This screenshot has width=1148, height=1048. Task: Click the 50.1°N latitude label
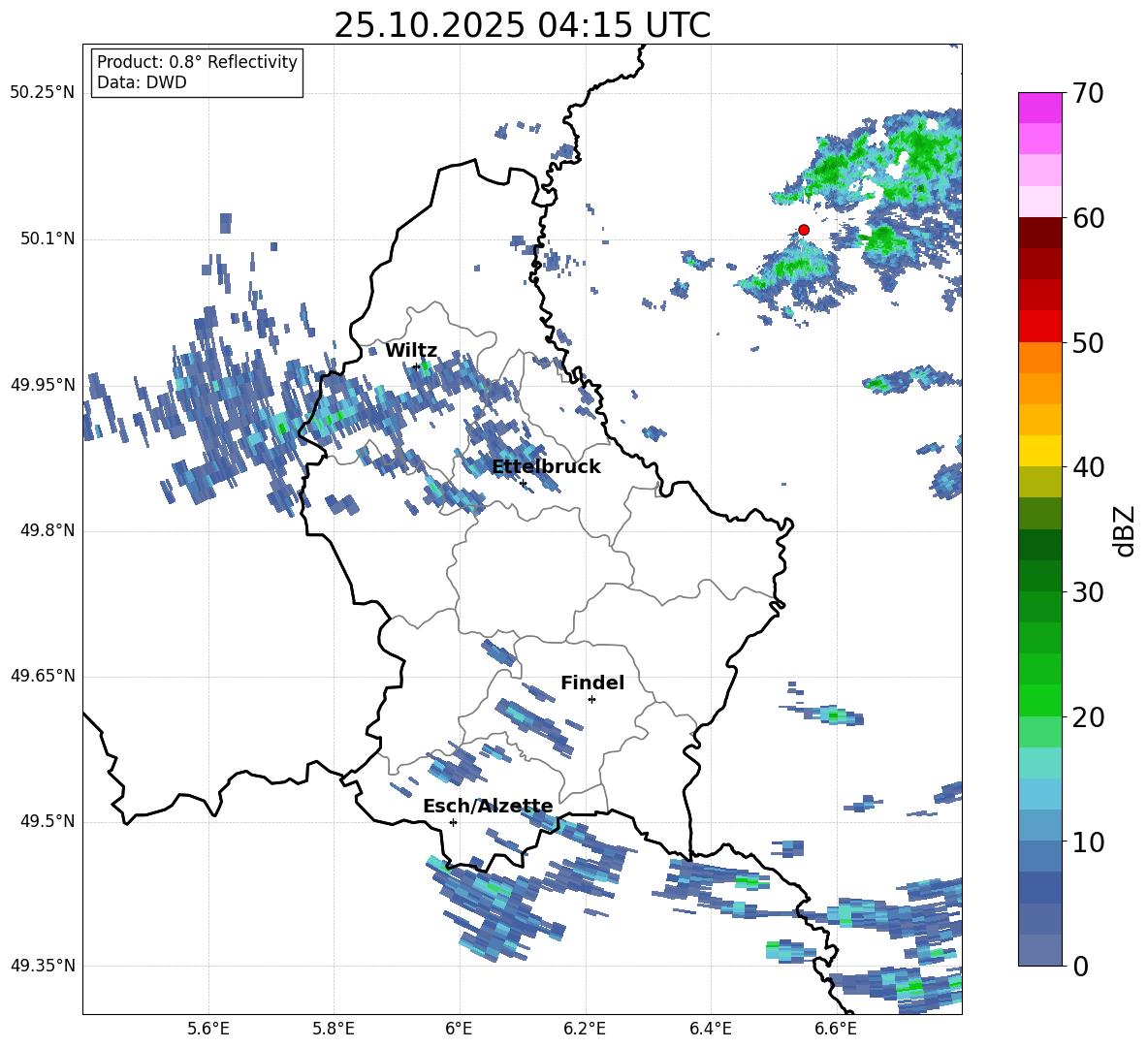click(47, 239)
